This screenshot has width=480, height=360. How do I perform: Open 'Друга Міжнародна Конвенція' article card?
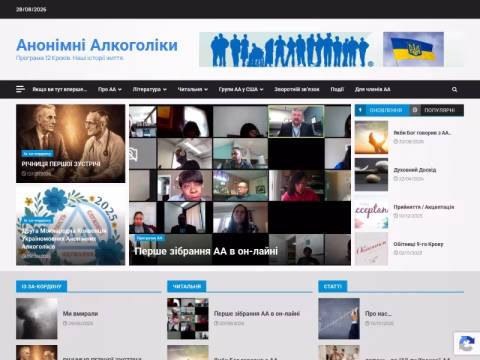point(64,239)
